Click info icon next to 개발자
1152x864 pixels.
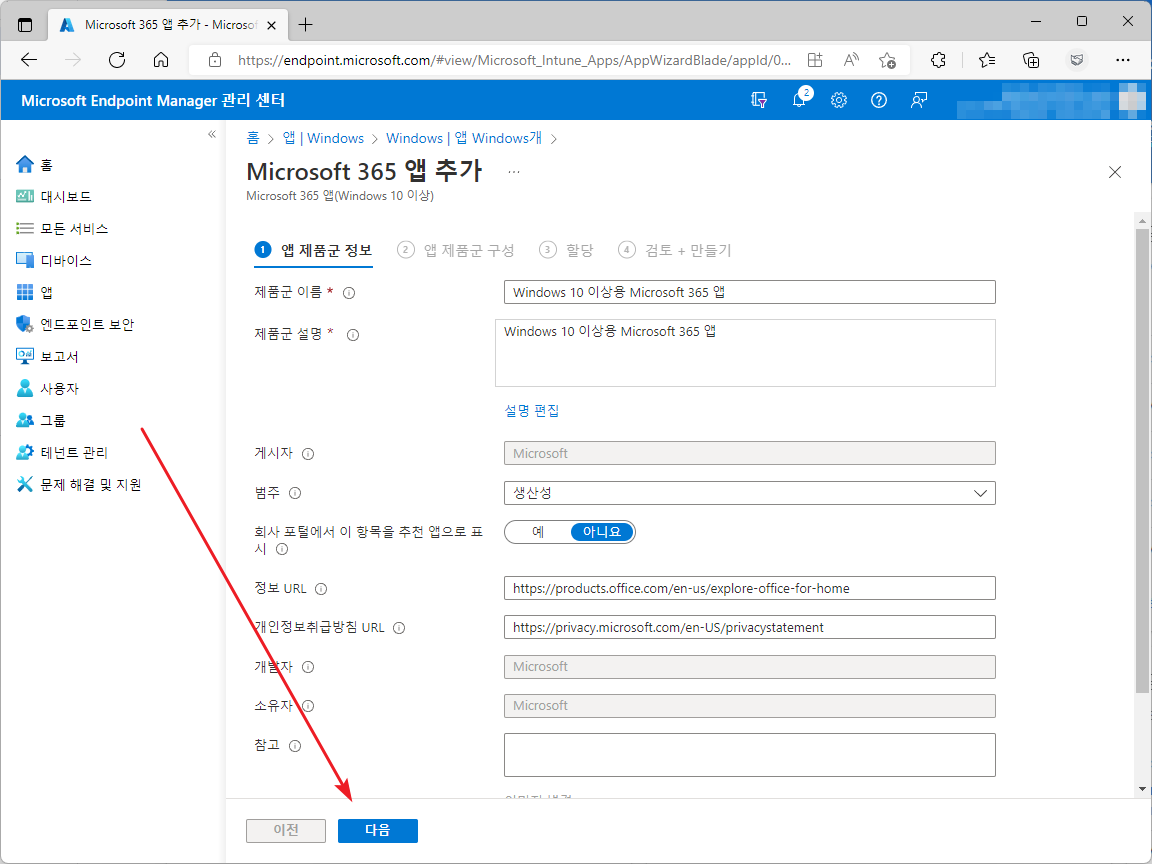tap(308, 667)
